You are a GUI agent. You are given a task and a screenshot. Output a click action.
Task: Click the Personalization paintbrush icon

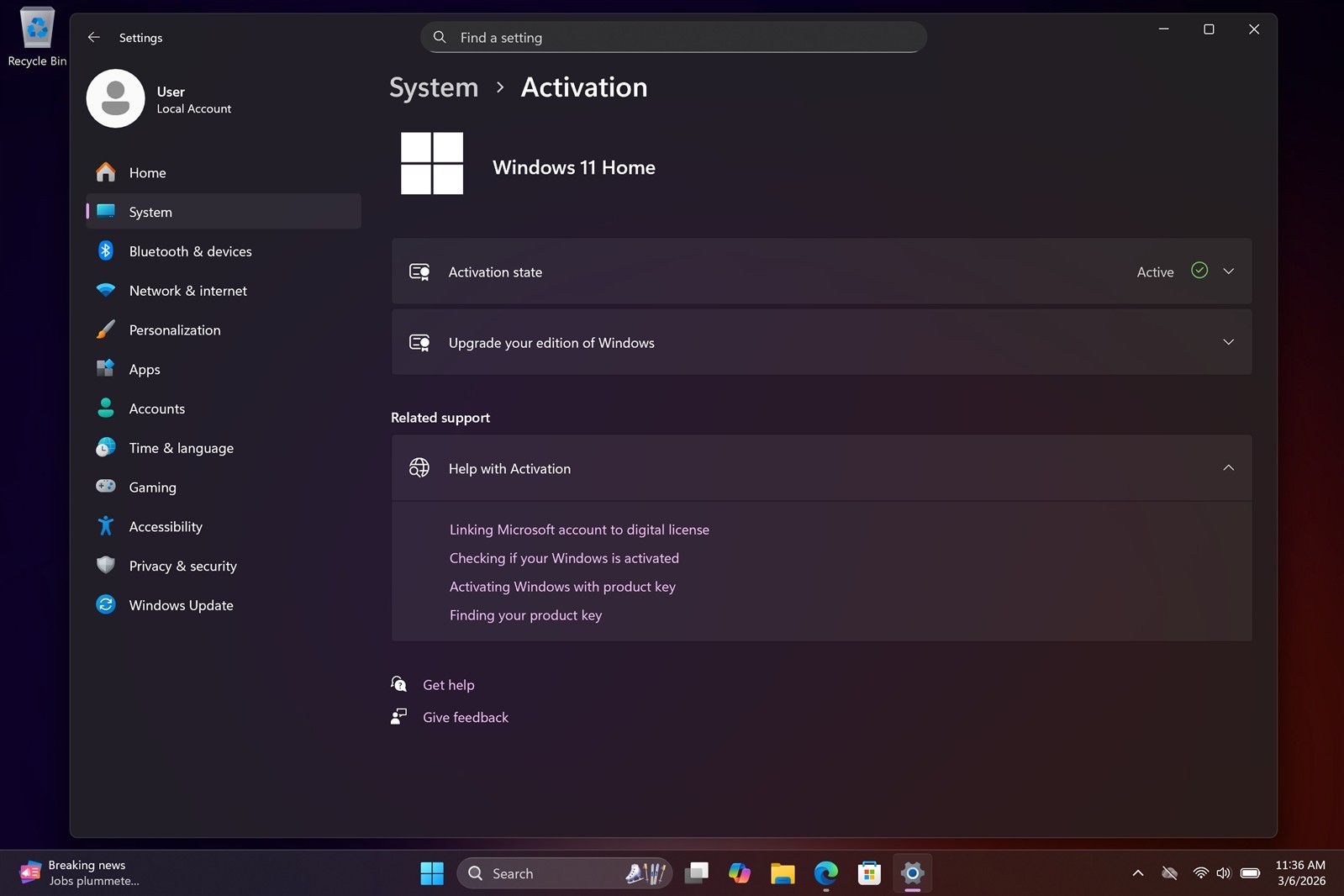point(106,329)
